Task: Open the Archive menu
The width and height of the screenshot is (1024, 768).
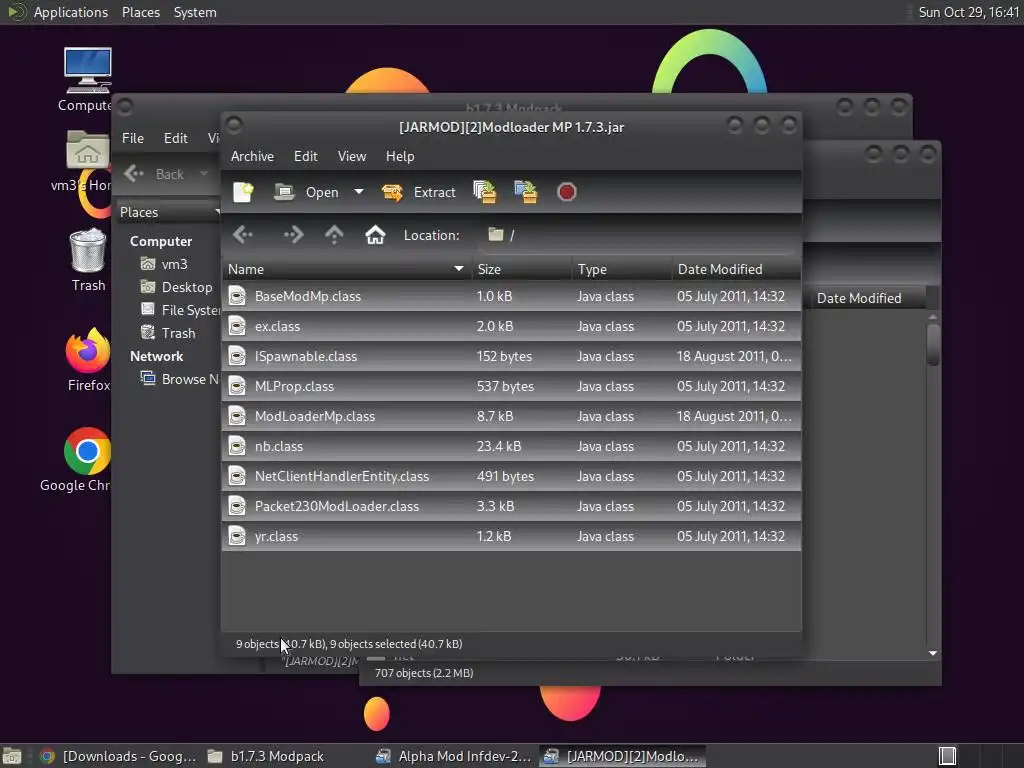Action: [252, 156]
